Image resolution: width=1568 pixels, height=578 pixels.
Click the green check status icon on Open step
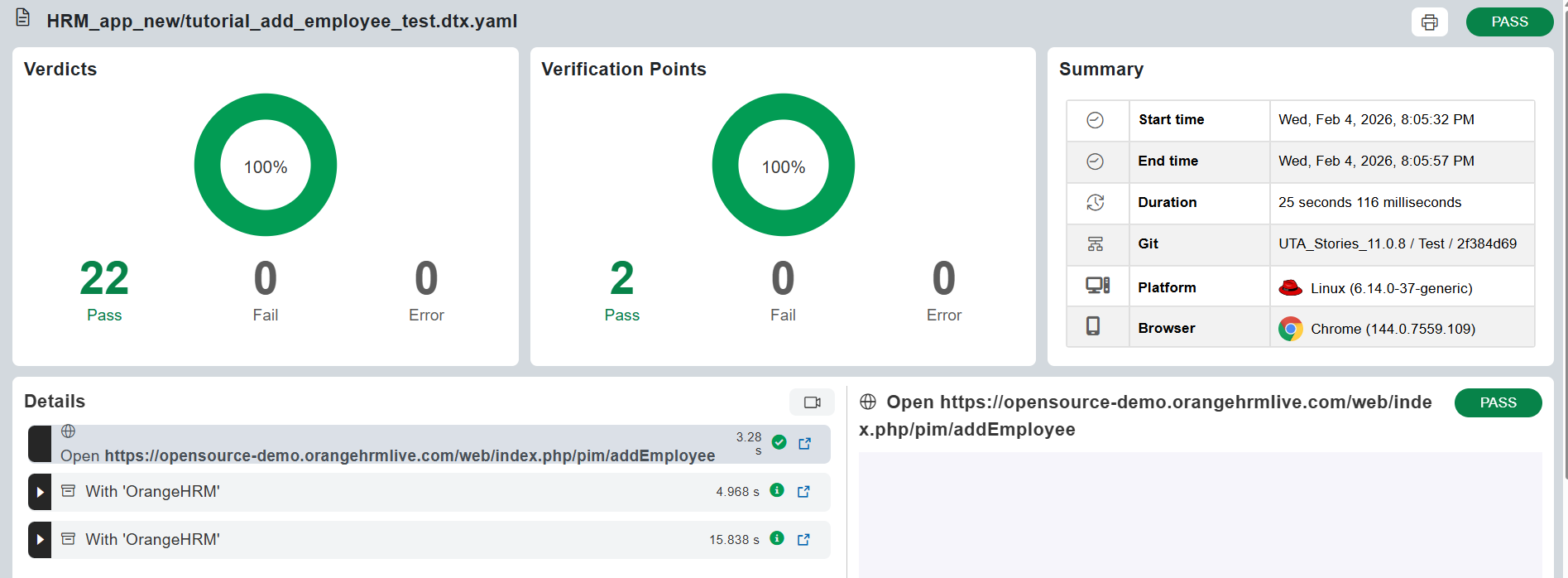(x=779, y=442)
